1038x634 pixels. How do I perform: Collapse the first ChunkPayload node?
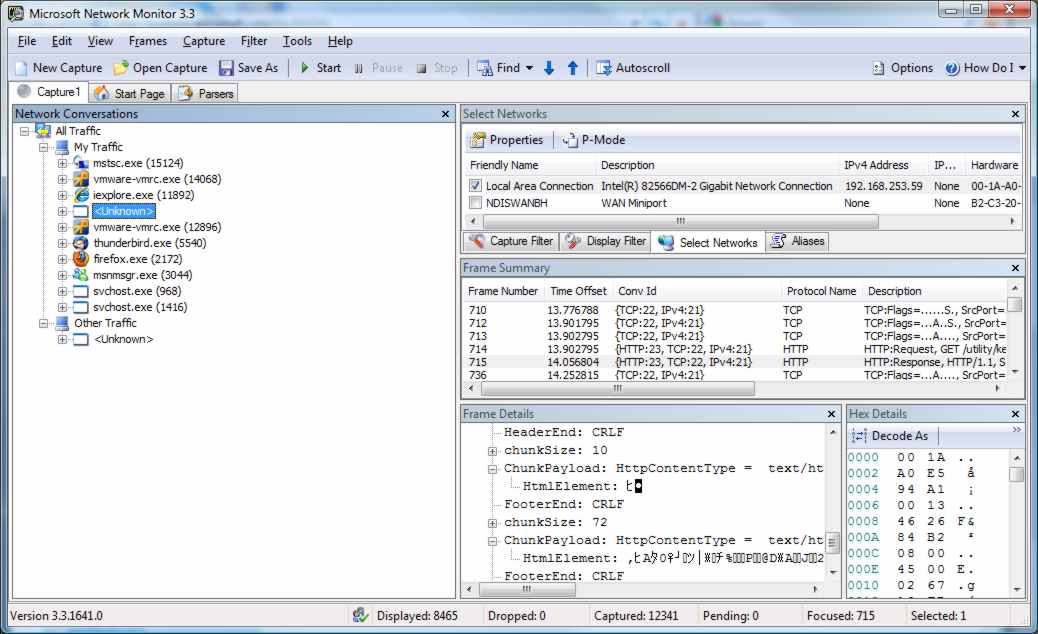pos(493,469)
